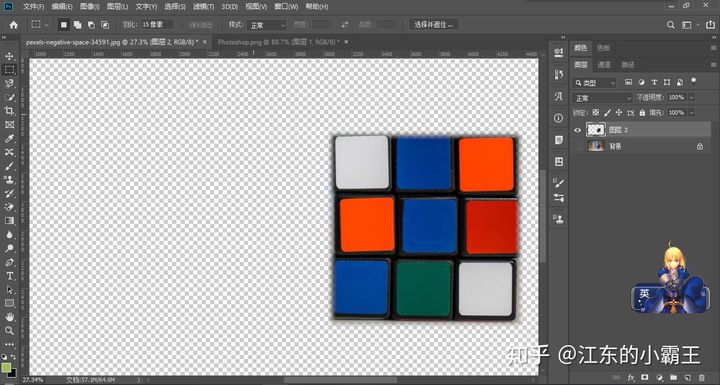Hide 图层 2 using its eye icon
720x385 pixels.
pos(578,130)
